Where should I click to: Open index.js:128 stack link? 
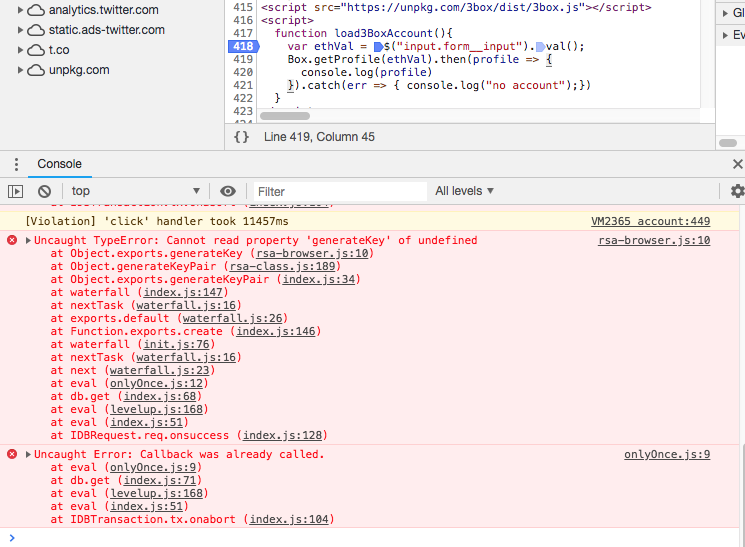pyautogui.click(x=282, y=435)
